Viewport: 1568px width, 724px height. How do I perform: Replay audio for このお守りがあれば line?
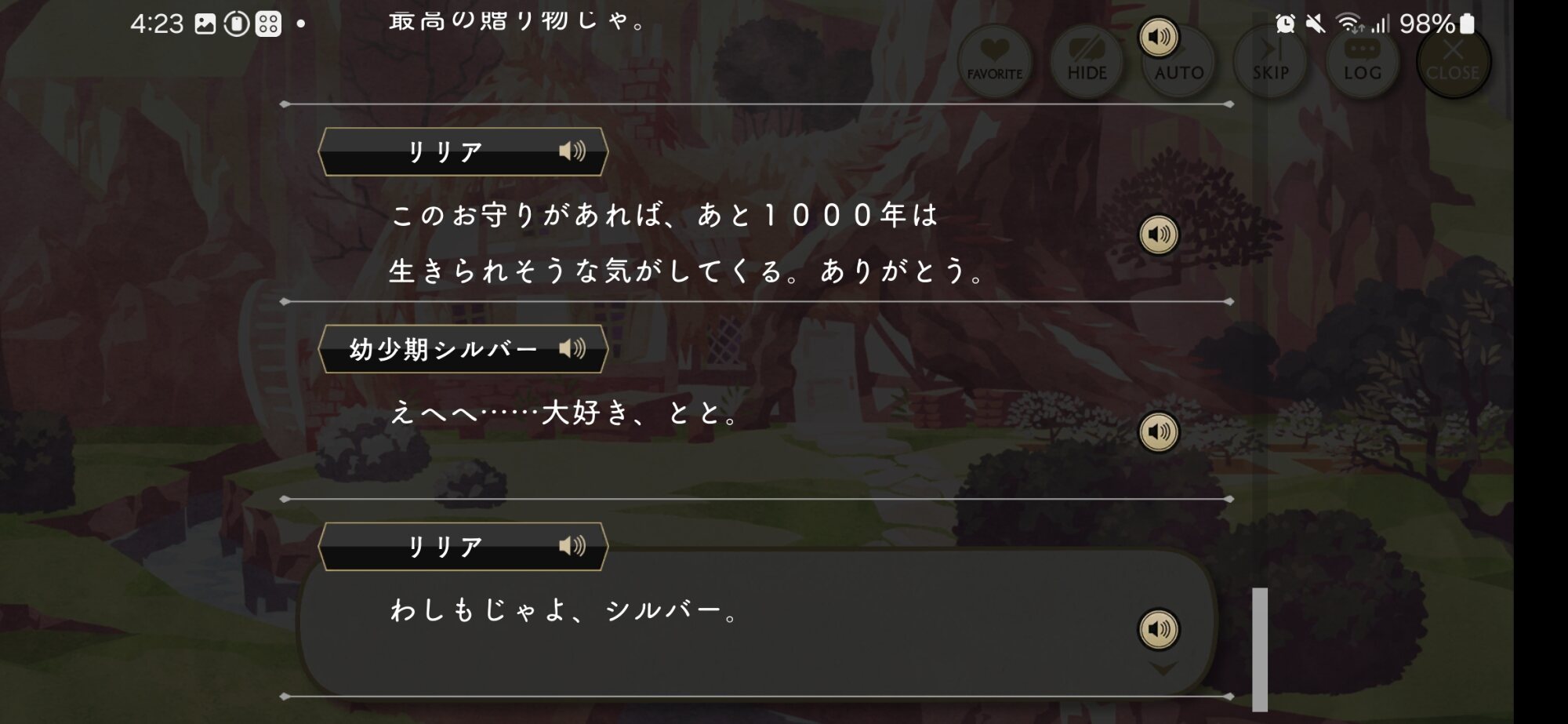(1158, 234)
